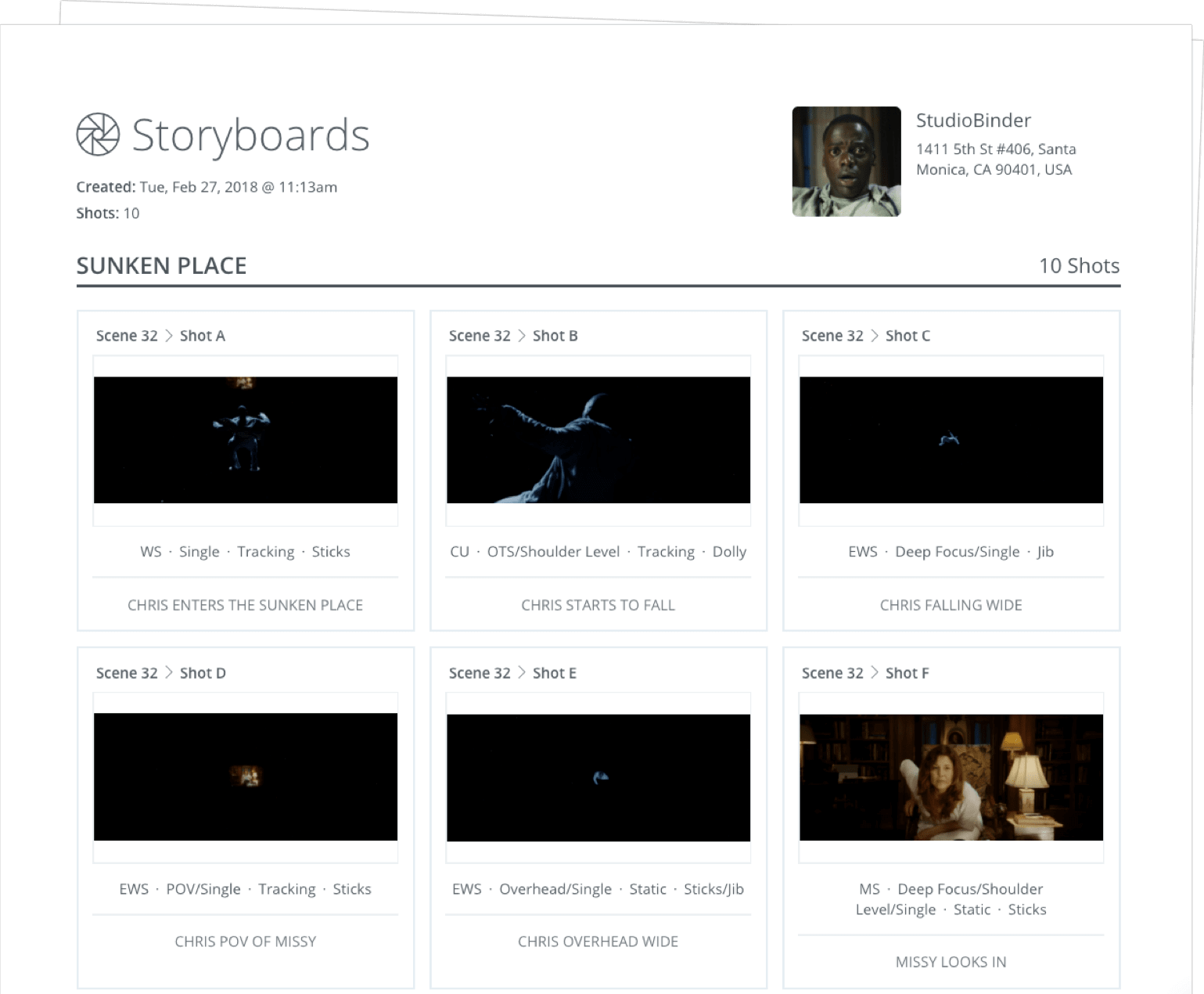Click the Dolly equipment spec in Shot B
The height and width of the screenshot is (994, 1204).
point(729,552)
